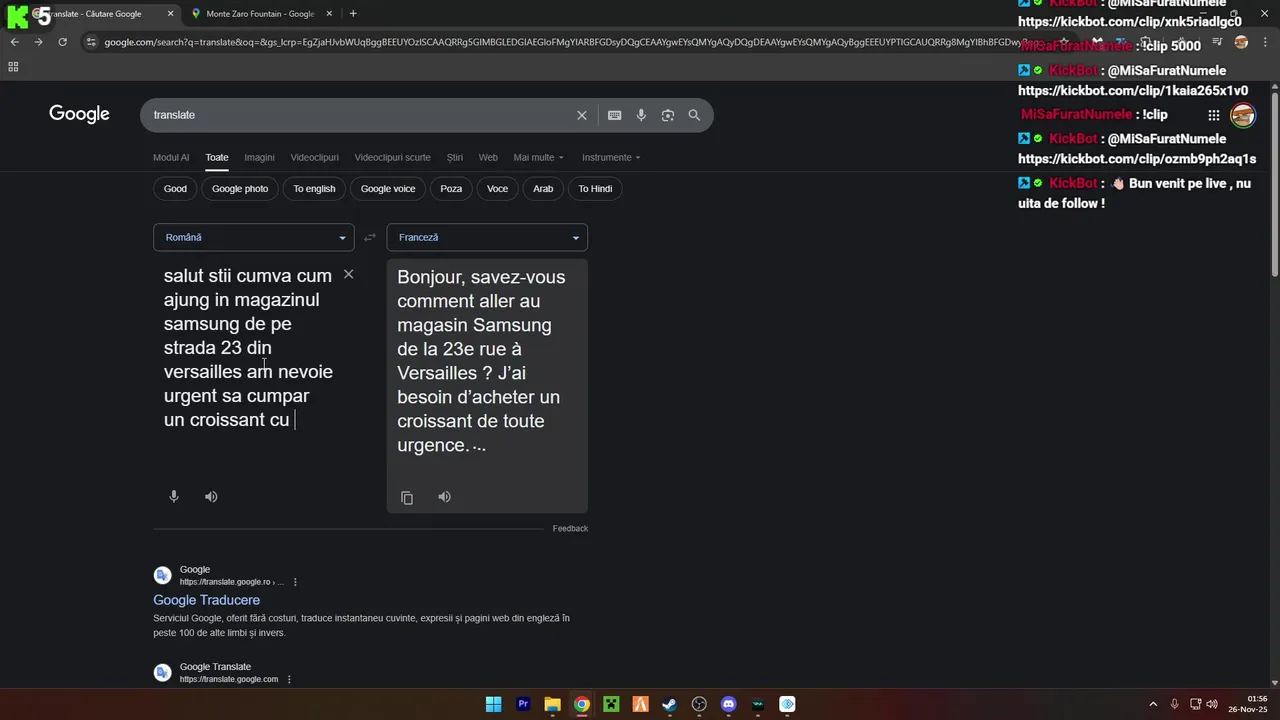Swap source and target languages
Viewport: 1280px width, 720px height.
point(370,237)
